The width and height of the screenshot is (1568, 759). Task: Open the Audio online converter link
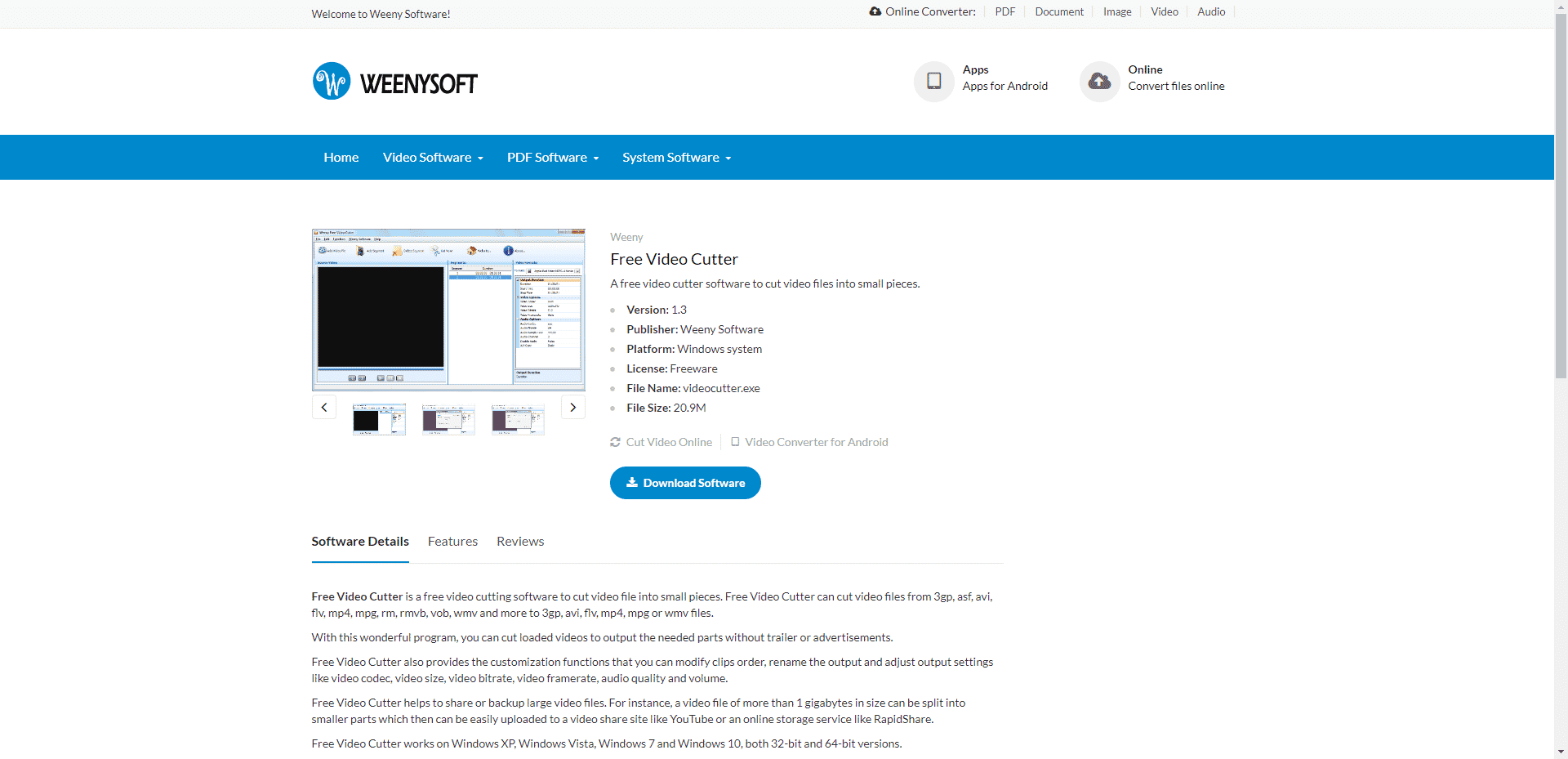click(x=1211, y=11)
